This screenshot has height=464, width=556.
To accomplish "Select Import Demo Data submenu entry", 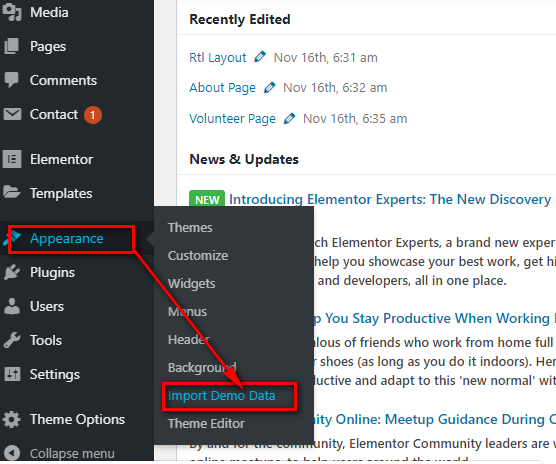I will coord(222,396).
